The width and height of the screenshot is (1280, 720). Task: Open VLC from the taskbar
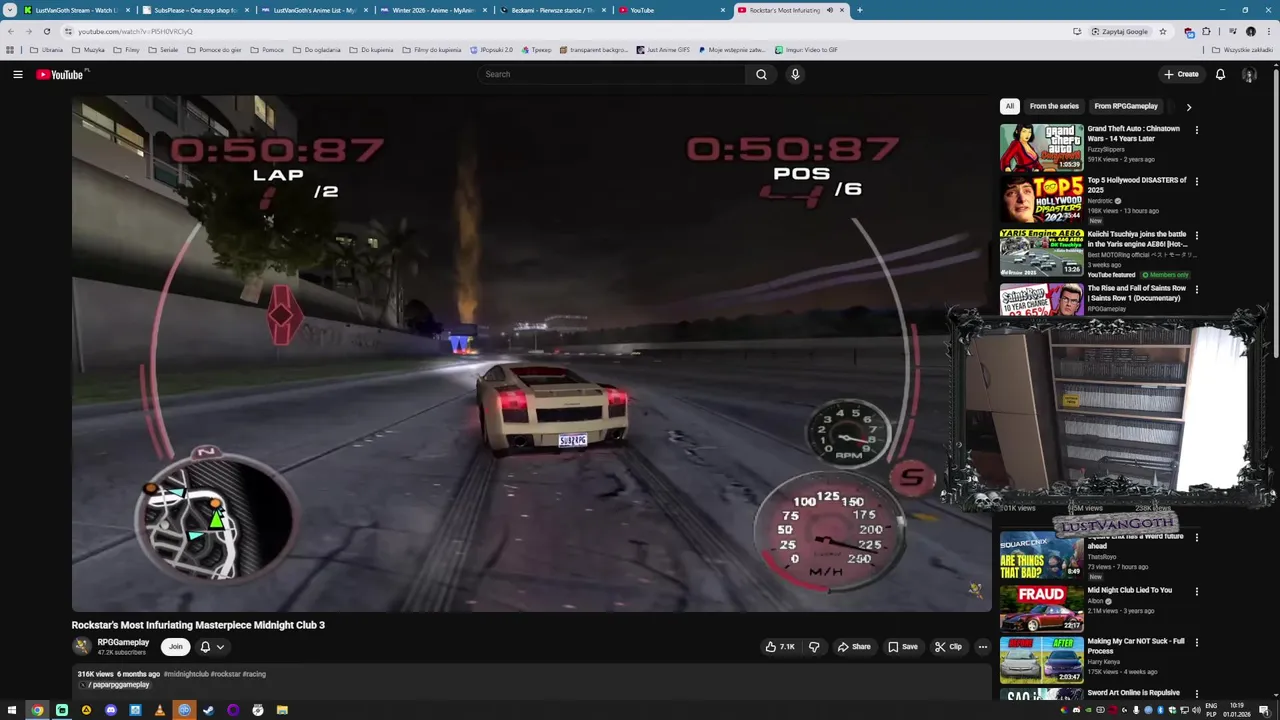tap(159, 710)
